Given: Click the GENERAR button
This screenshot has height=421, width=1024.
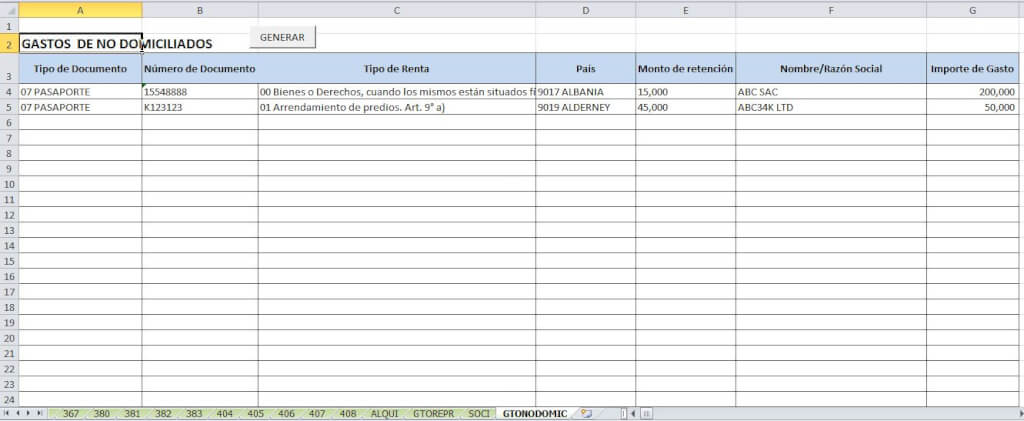Looking at the screenshot, I should click(282, 37).
